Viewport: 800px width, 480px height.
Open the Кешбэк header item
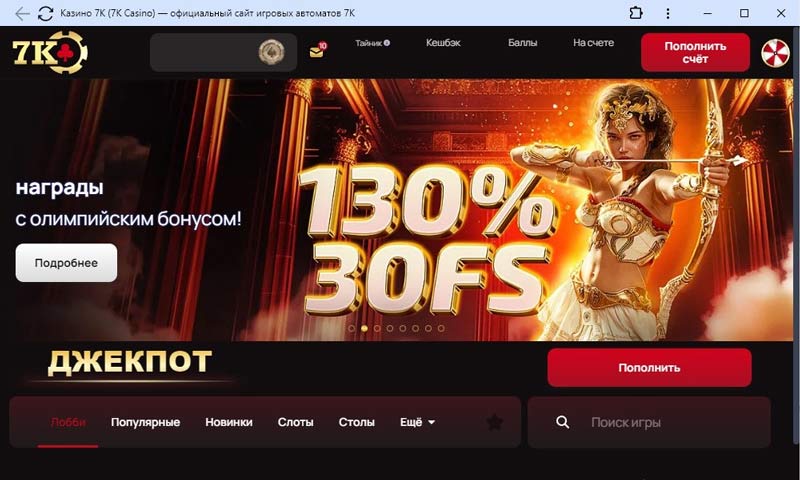pyautogui.click(x=443, y=43)
